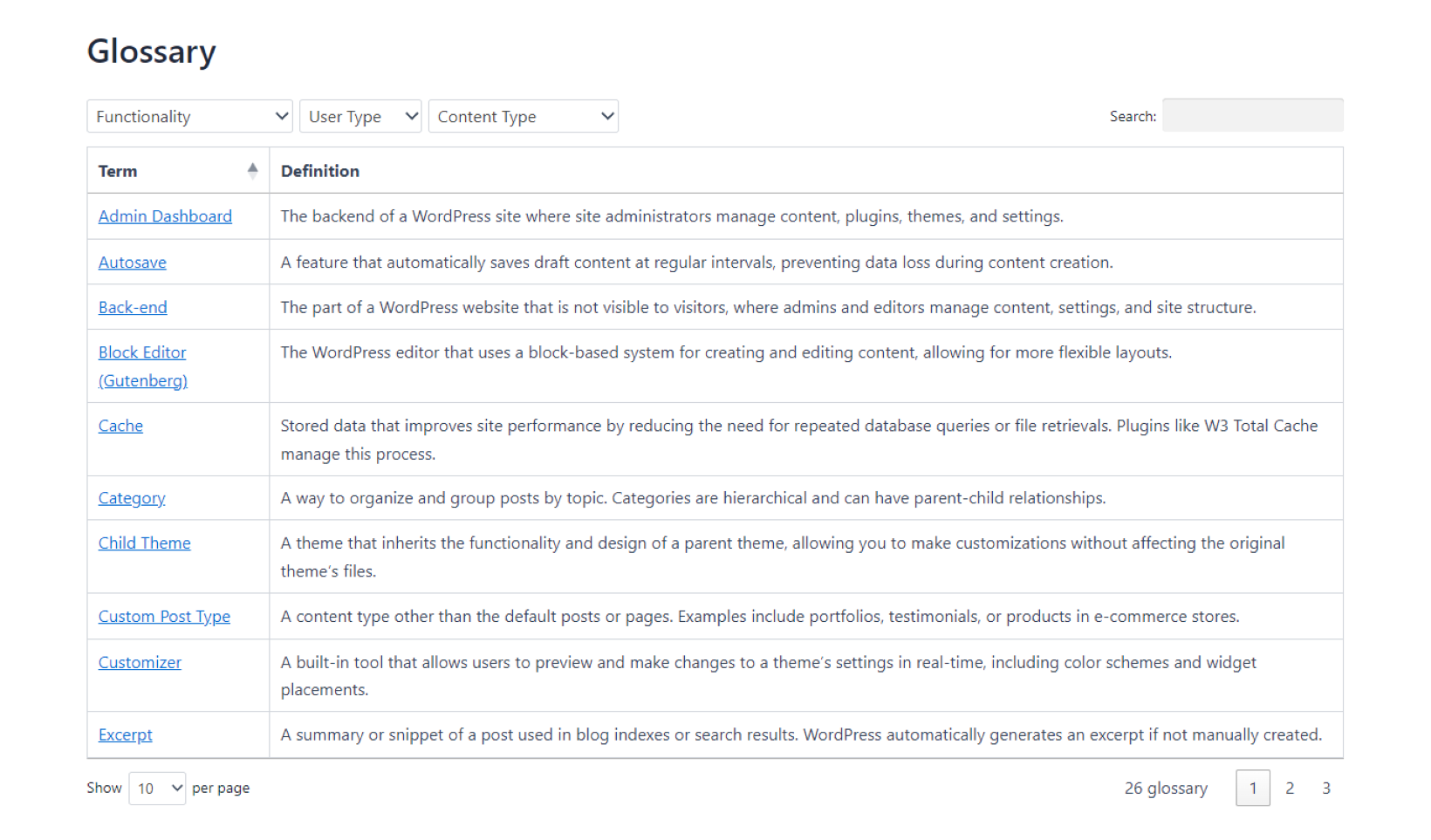Open the Content Type filter dropdown

[522, 115]
